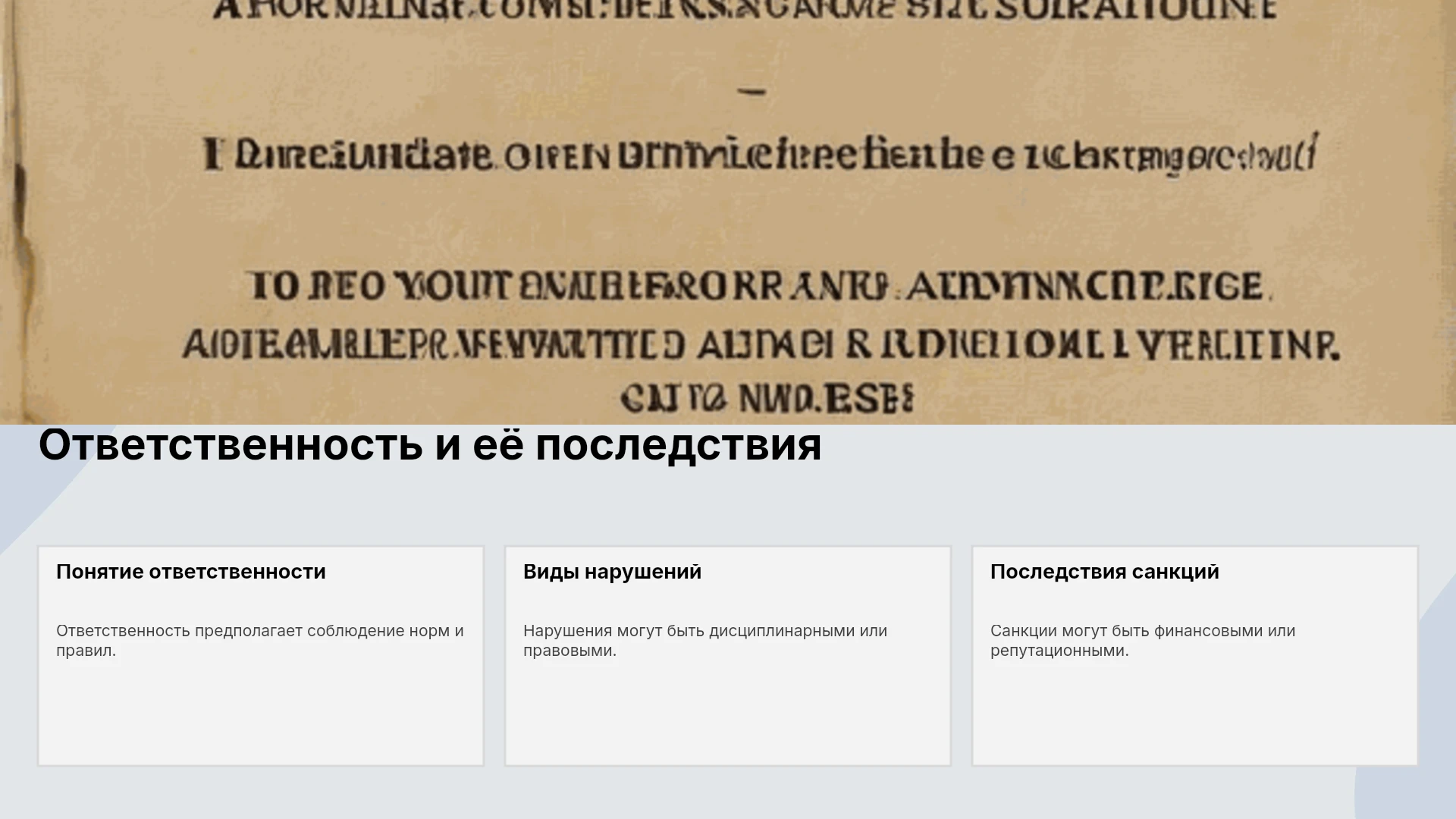Select the "Понятие ответственности" card title
1456x819 pixels.
coord(191,572)
